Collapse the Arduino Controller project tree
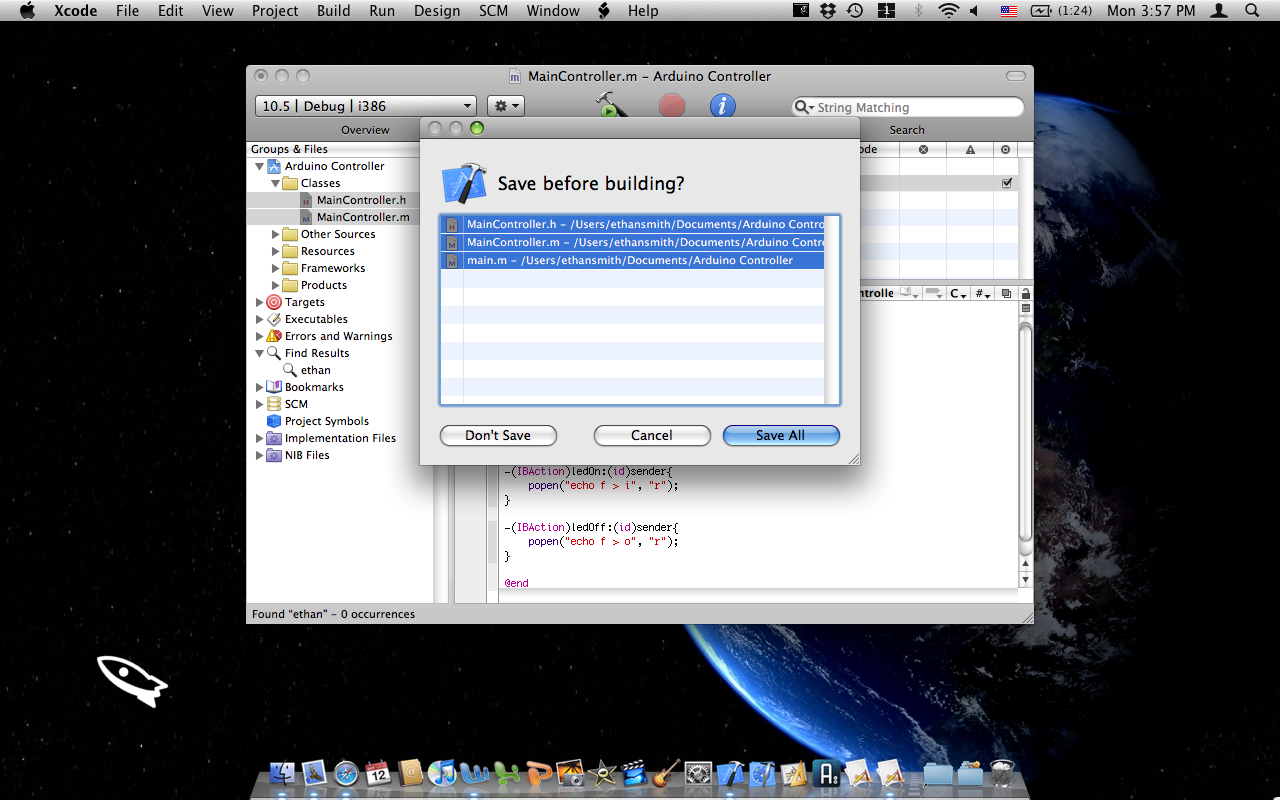This screenshot has width=1280, height=800. click(260, 166)
